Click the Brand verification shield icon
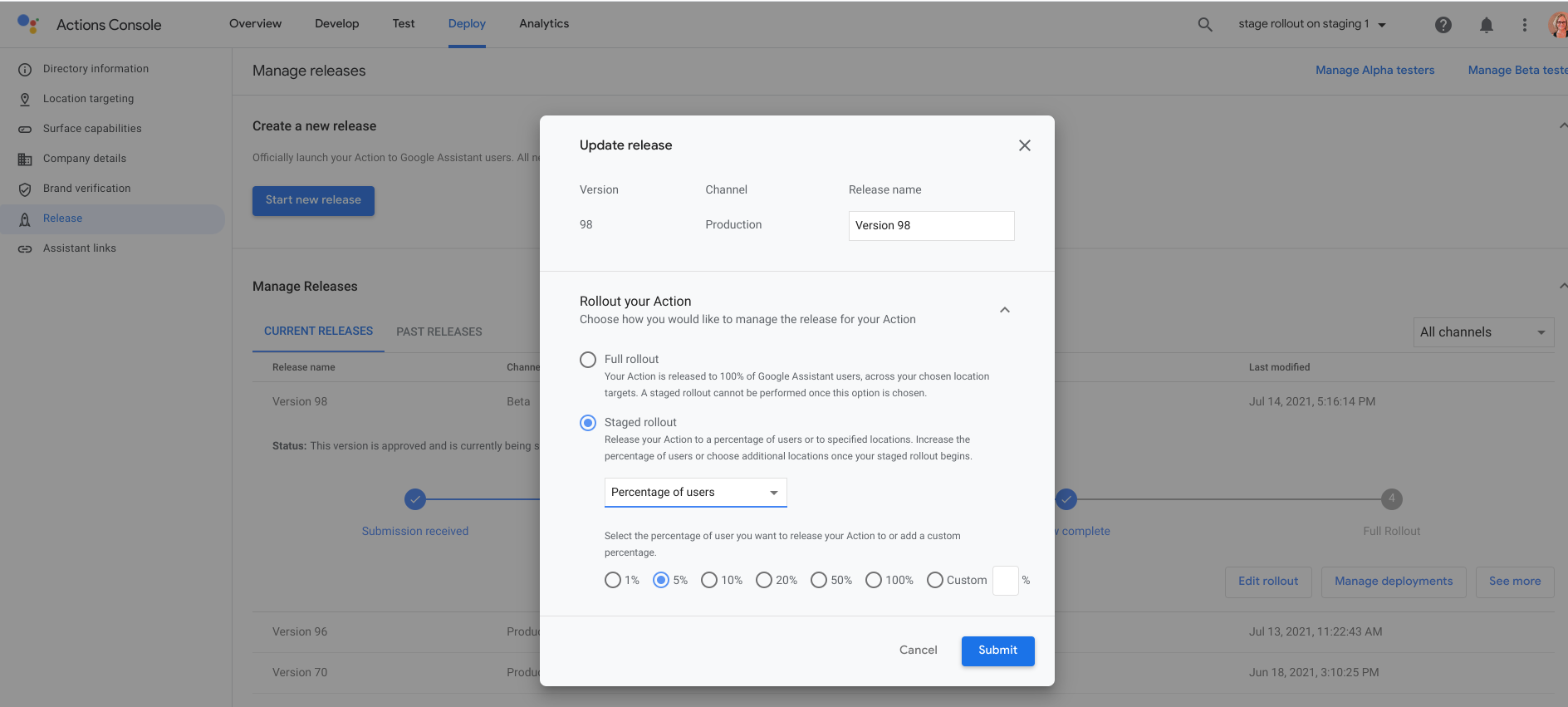1568x707 pixels. click(x=25, y=189)
